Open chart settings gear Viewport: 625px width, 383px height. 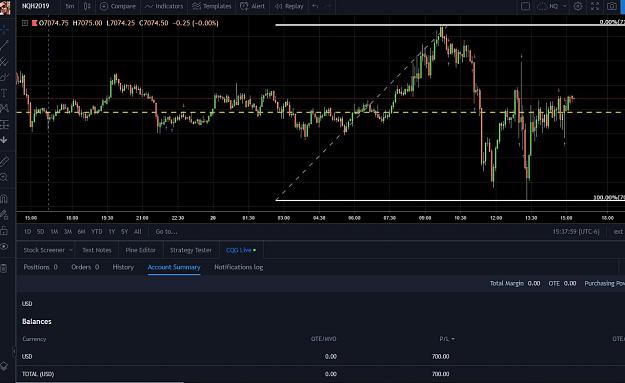coord(578,6)
